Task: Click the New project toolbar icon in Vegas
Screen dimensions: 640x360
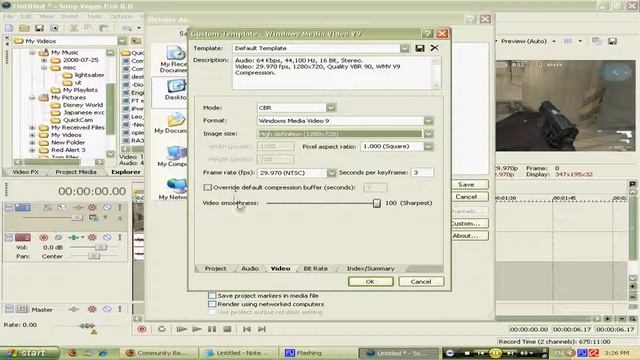Action: click(x=9, y=28)
